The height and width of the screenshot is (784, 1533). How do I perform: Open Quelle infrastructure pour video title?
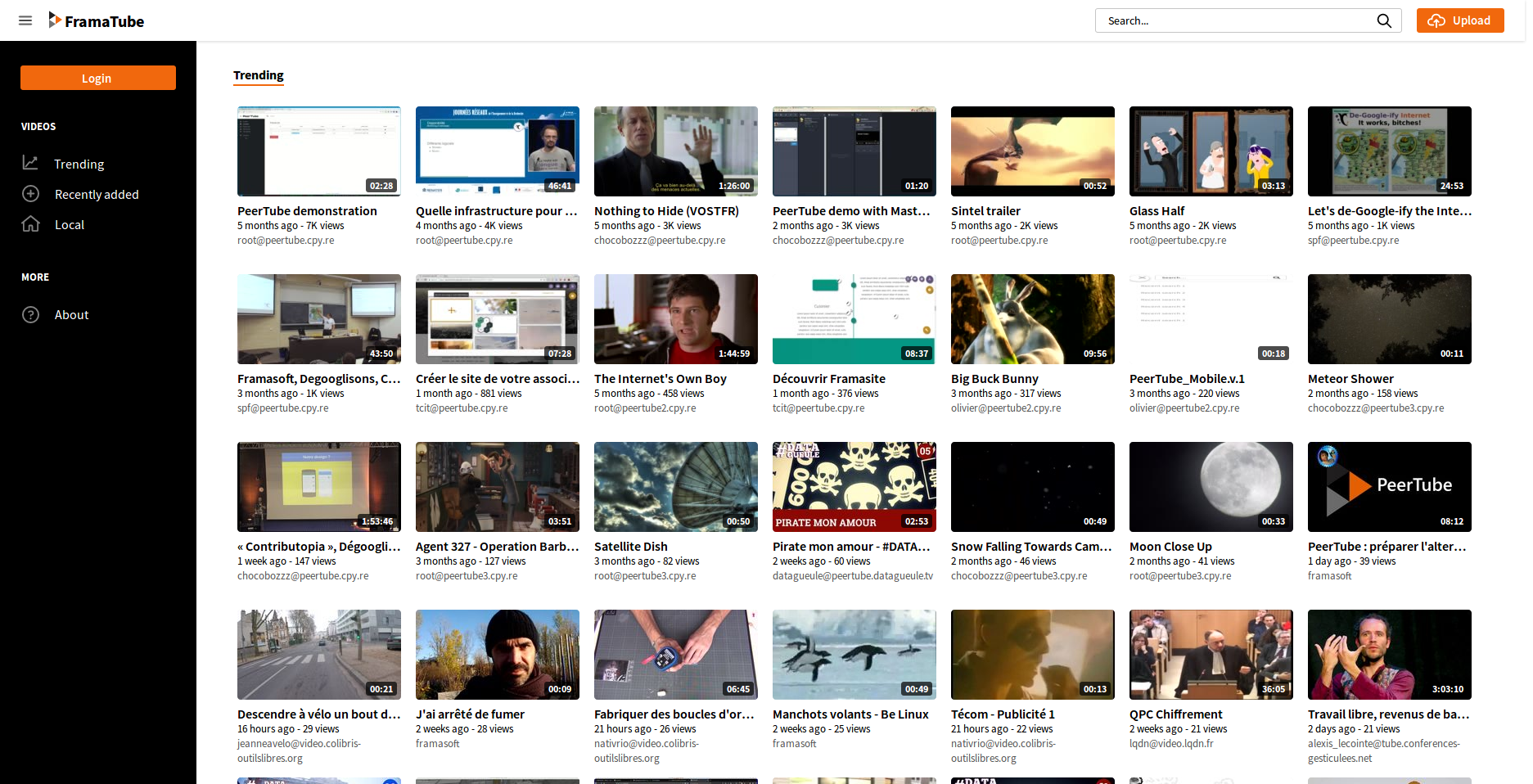pos(497,211)
